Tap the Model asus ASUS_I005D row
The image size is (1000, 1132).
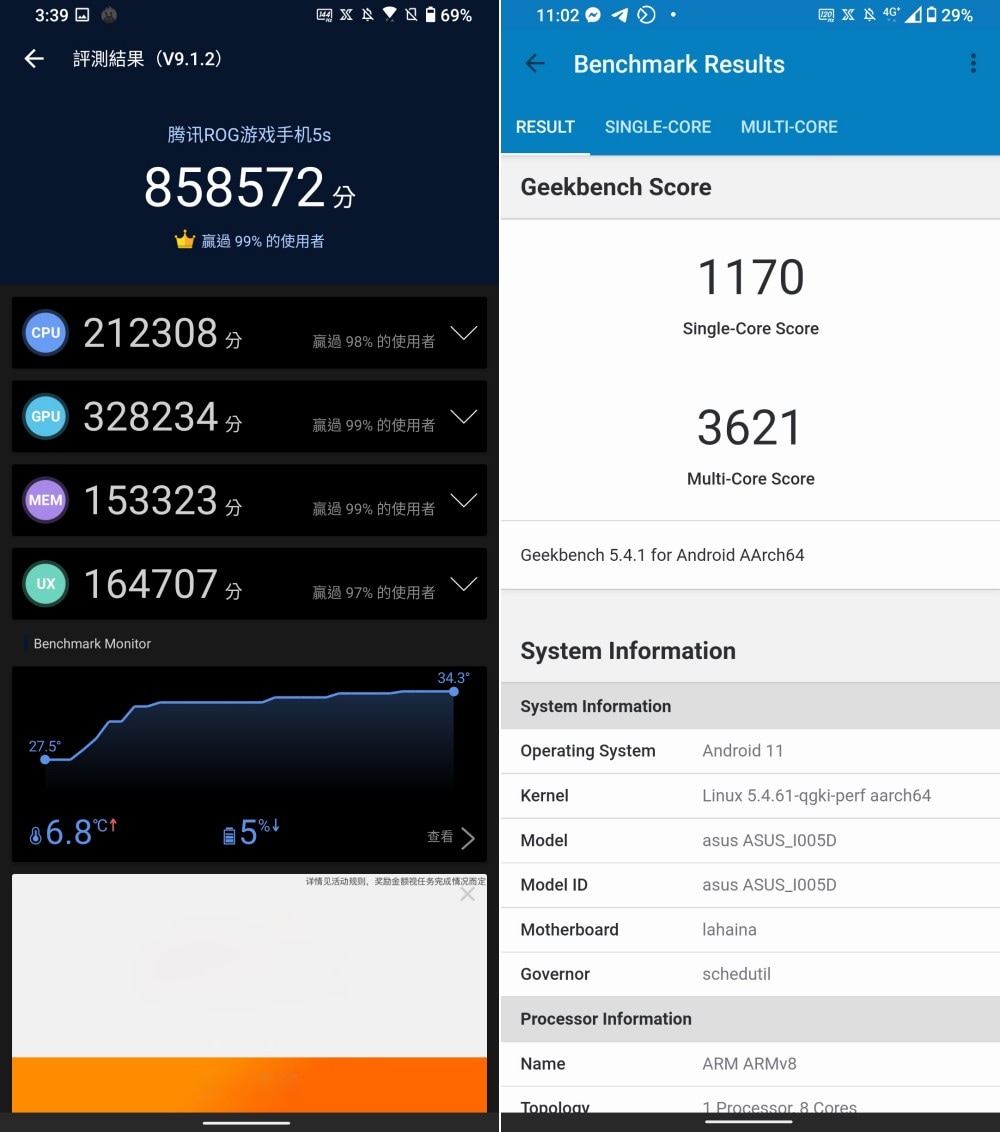point(750,840)
